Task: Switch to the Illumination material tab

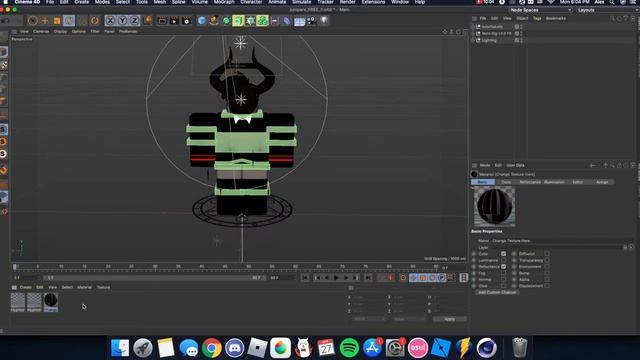Action: coord(554,182)
